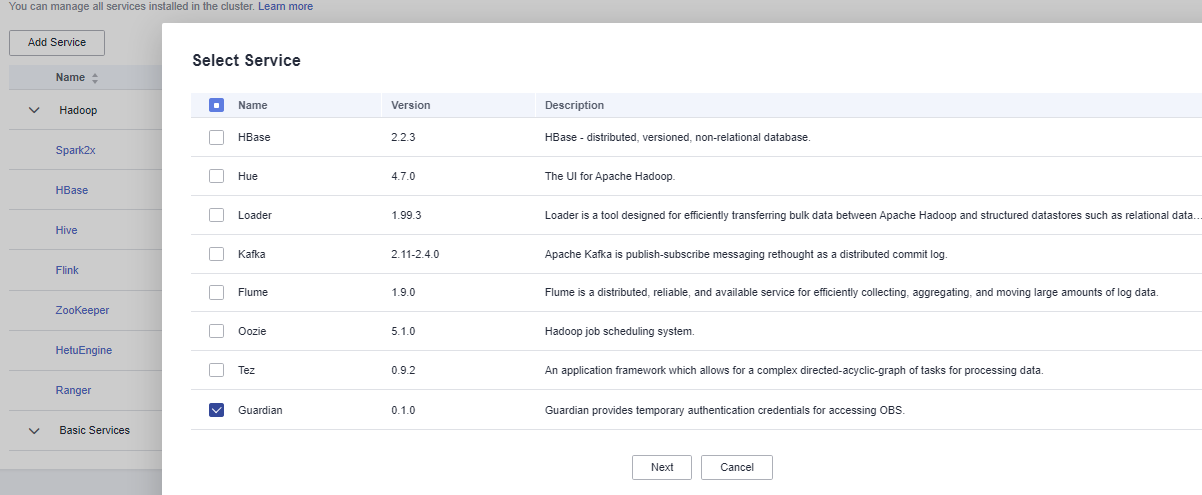Collapse the Hadoop group chevron

coord(34,110)
